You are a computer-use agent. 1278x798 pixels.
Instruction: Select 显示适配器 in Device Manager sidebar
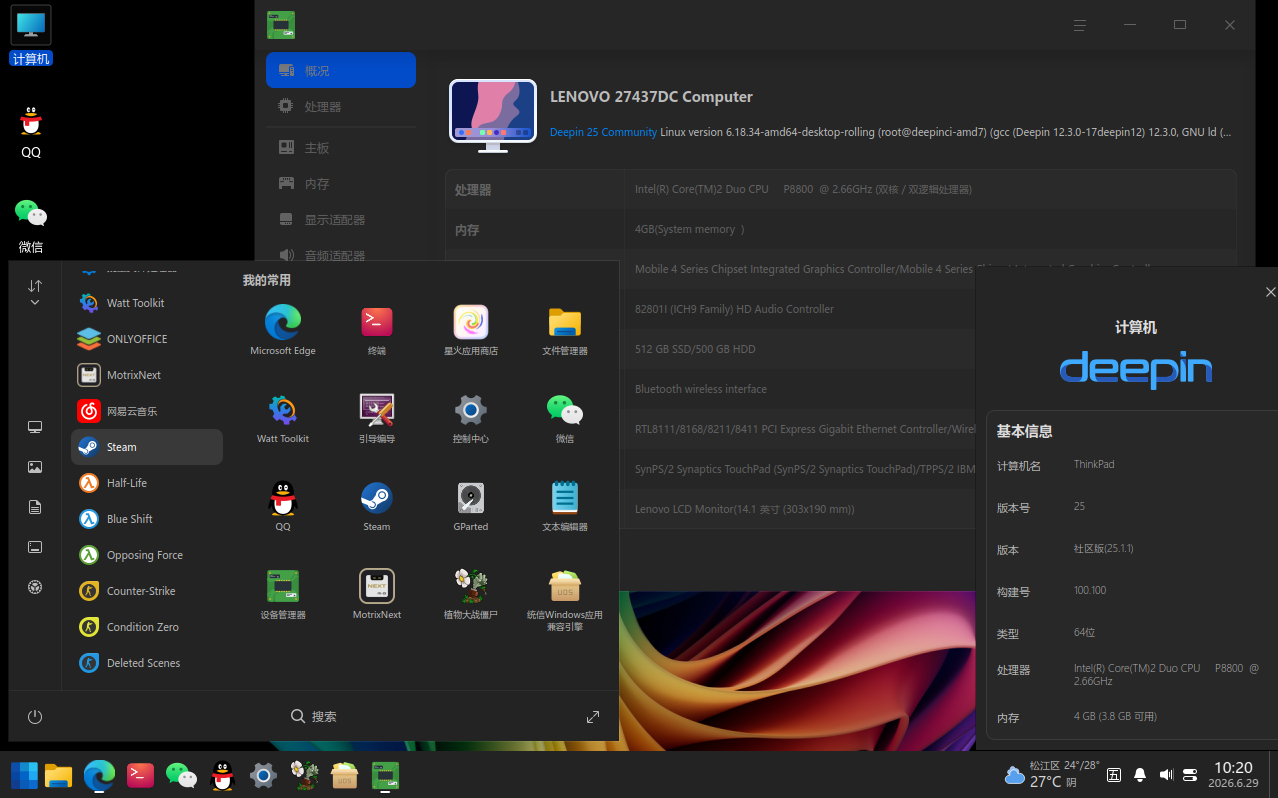click(341, 220)
